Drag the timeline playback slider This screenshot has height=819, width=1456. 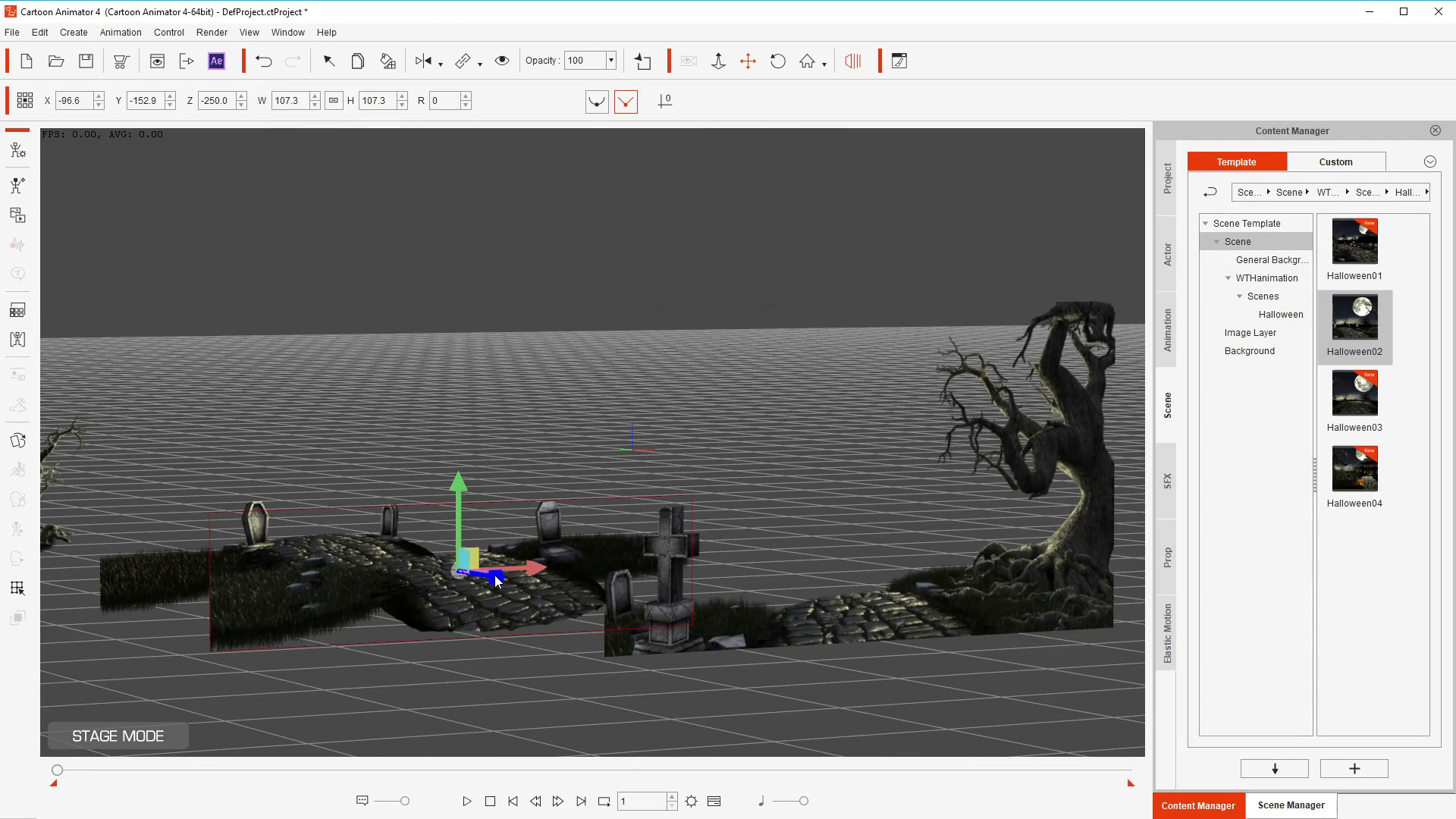[x=57, y=770]
